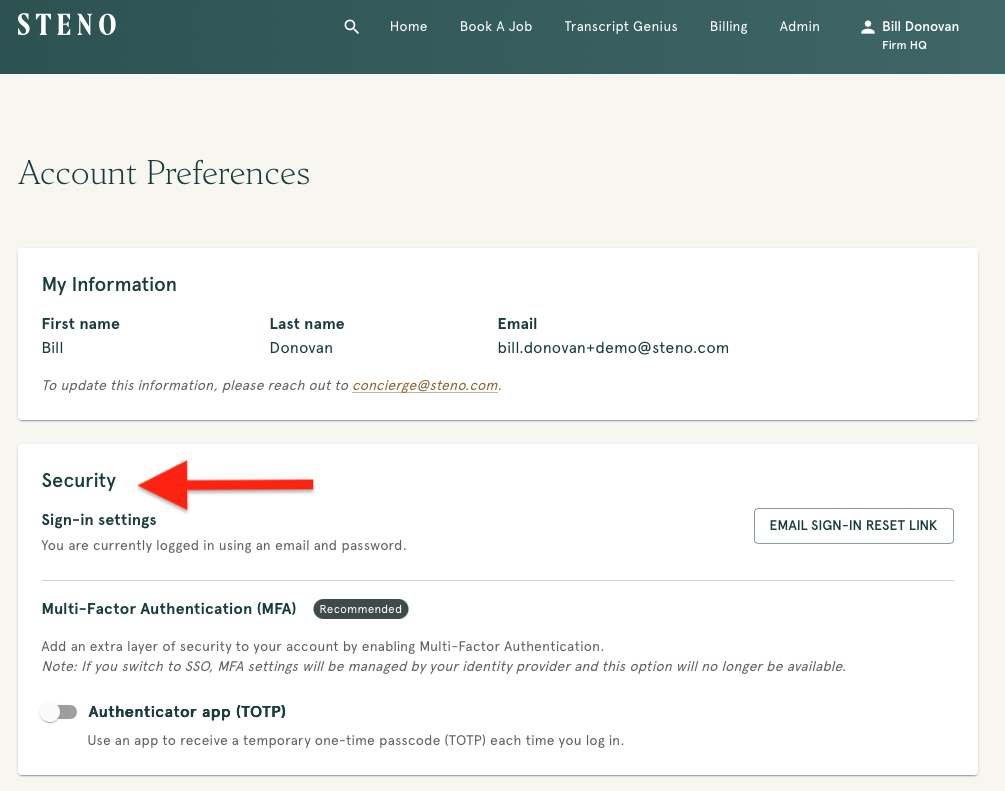Viewport: 1005px width, 791px height.
Task: Select the Account Preferences page heading
Action: (x=163, y=173)
